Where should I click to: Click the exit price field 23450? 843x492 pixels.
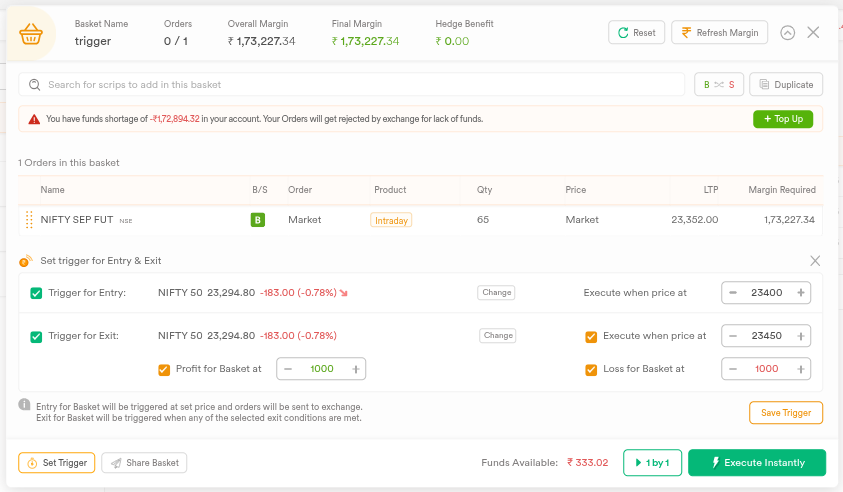[x=767, y=336]
